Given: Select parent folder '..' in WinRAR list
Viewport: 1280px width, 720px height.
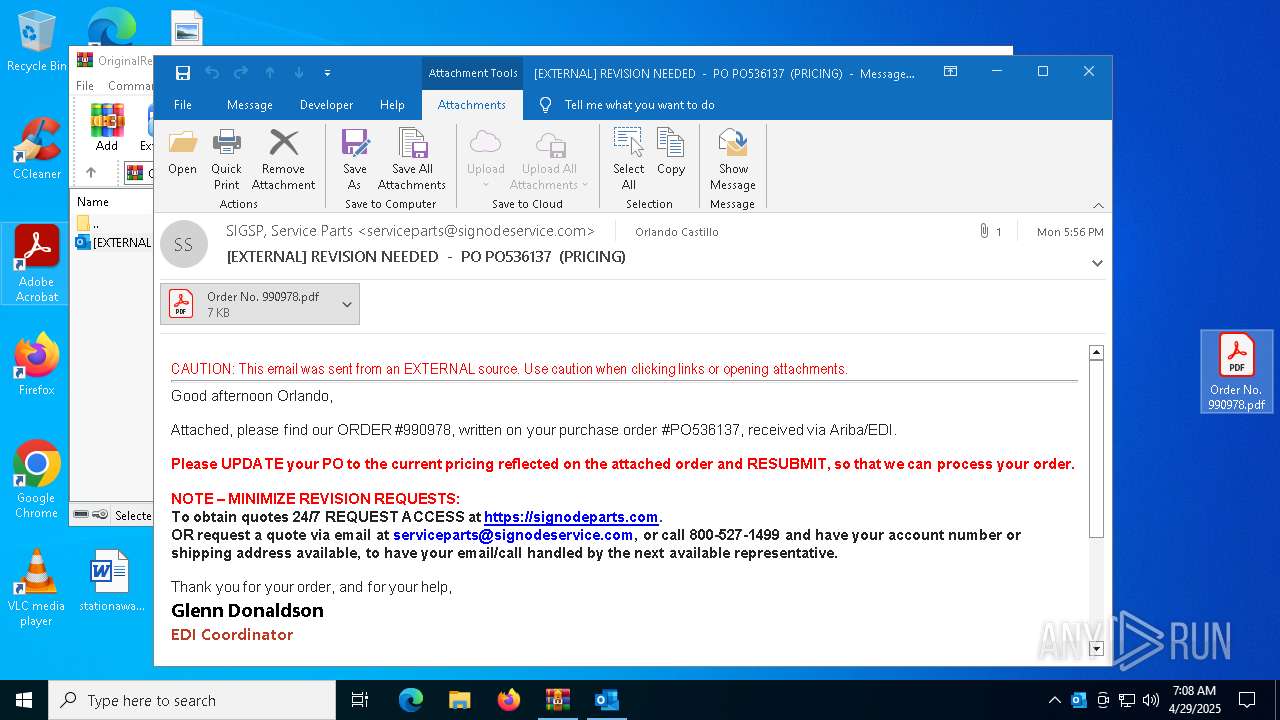Looking at the screenshot, I should coord(90,224).
